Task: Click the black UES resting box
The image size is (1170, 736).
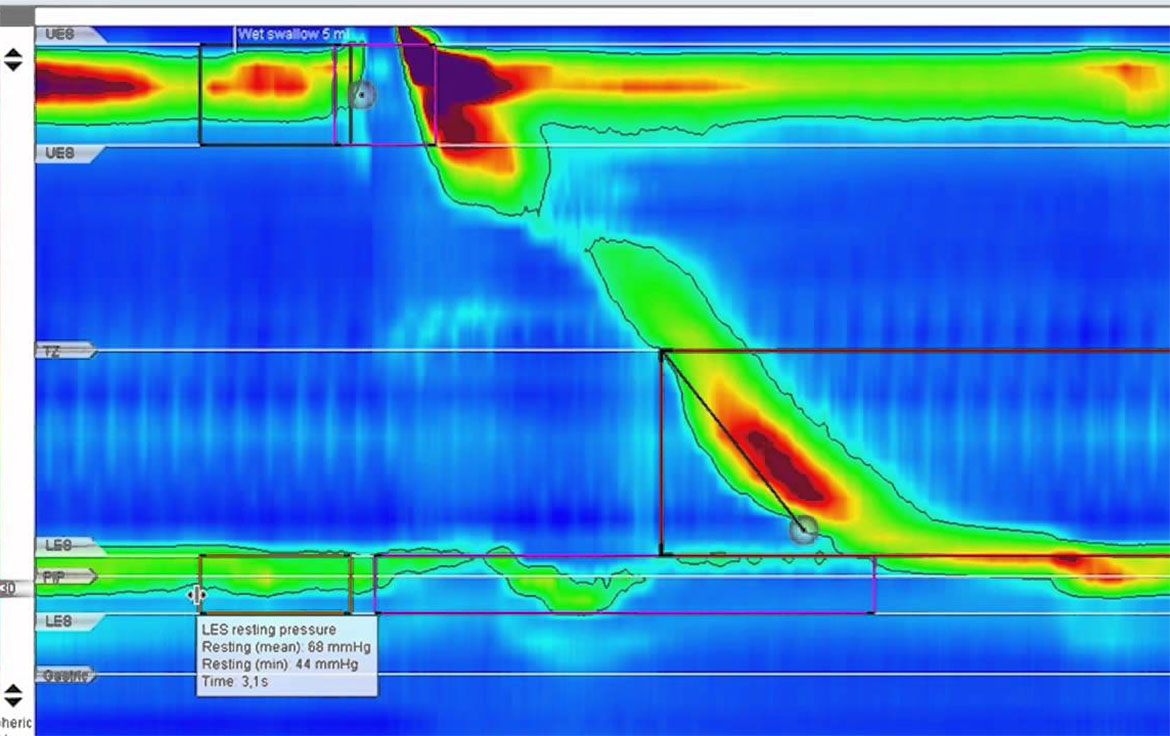Action: pos(266,95)
